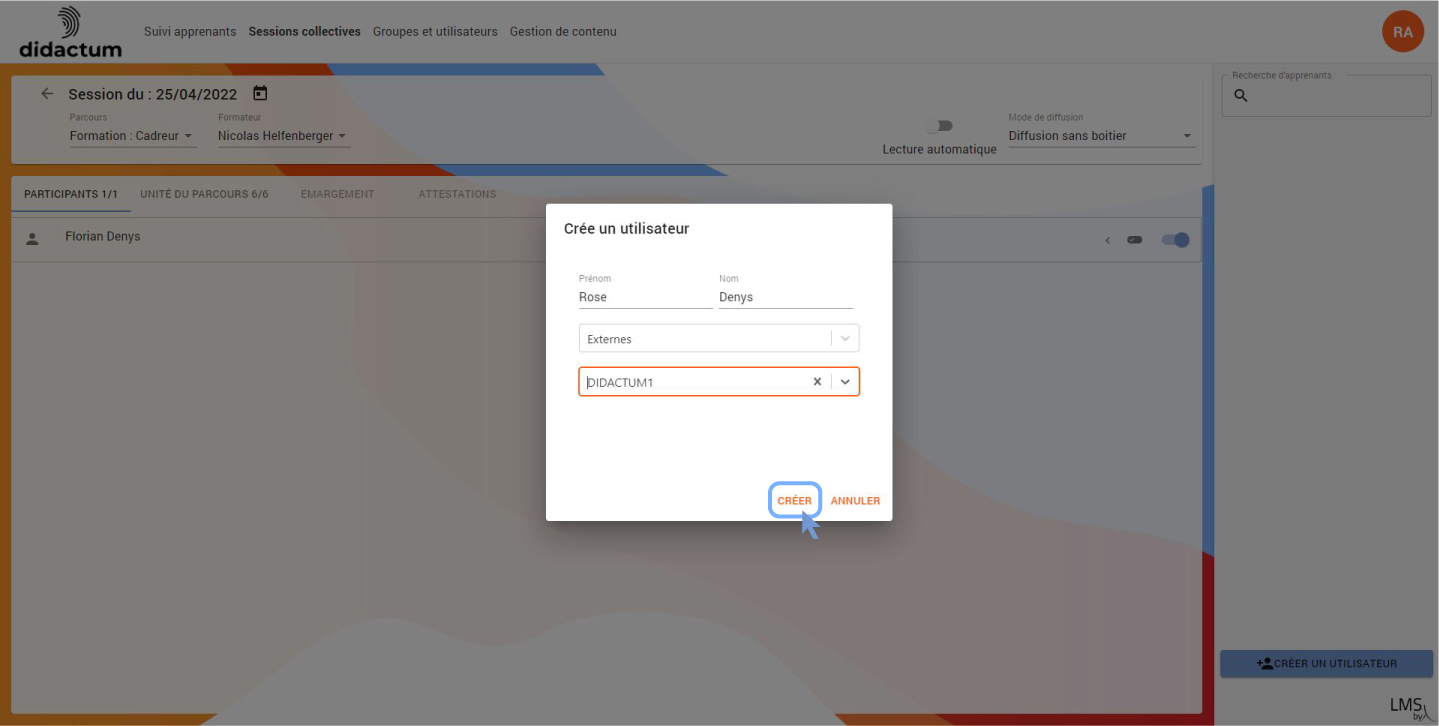Click the Prénom field containing Rose
The width and height of the screenshot is (1439, 726).
tap(645, 297)
